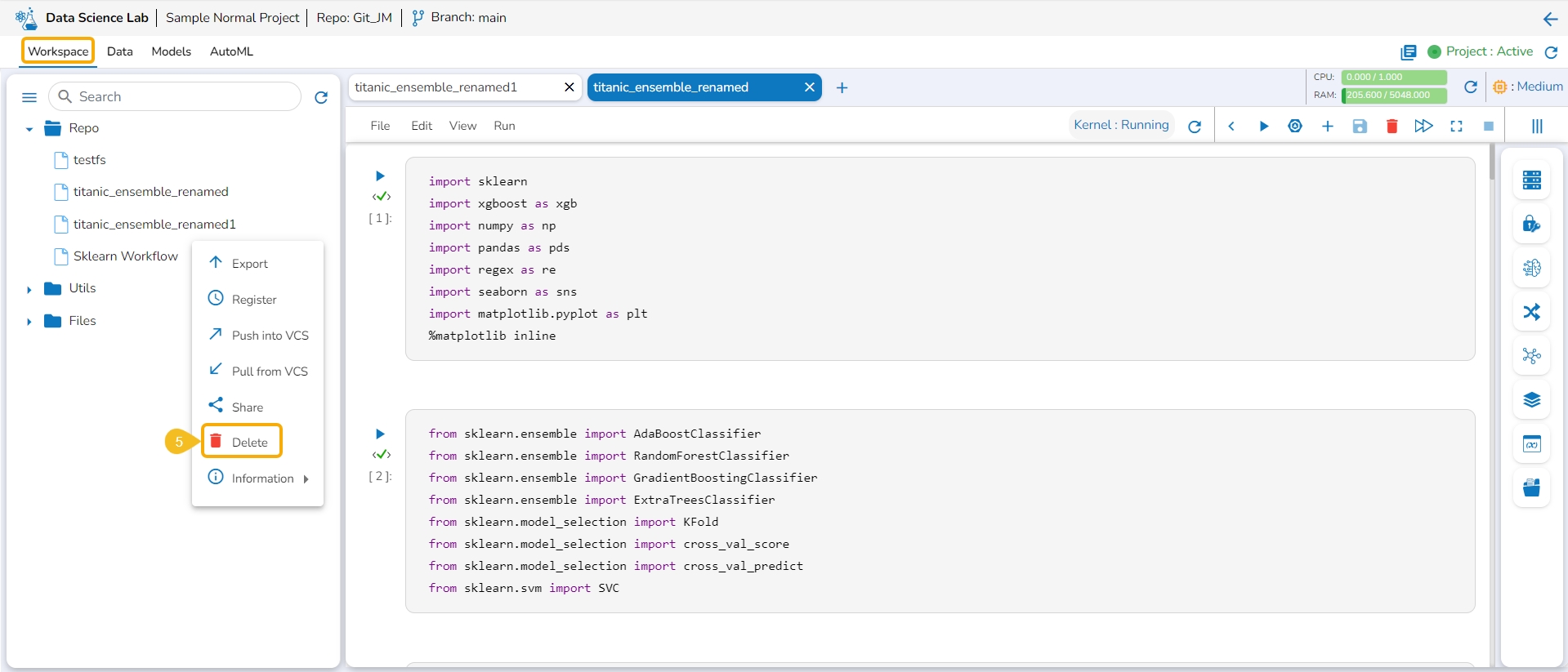Image resolution: width=1568 pixels, height=672 pixels.
Task: Expand the Files folder
Action: [29, 322]
